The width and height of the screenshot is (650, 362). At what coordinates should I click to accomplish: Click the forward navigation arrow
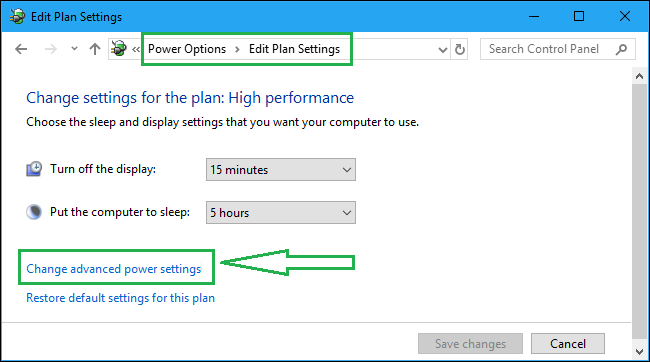pos(51,49)
